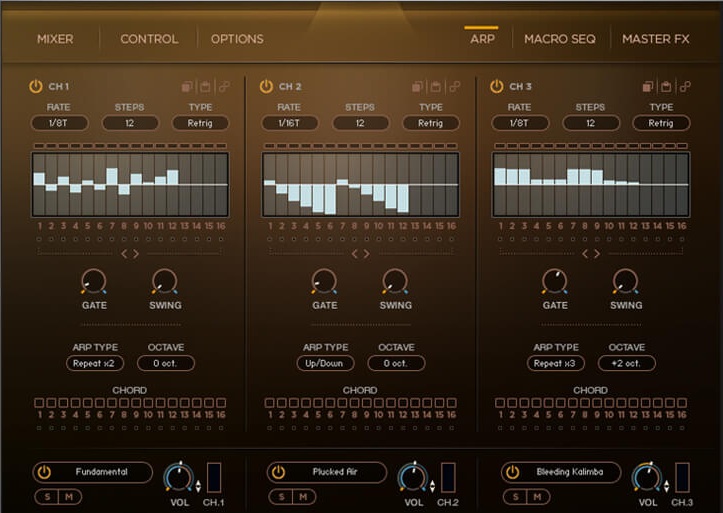Screen dimensions: 723x513
Task: Click the CH 2 link icon
Action: [x=455, y=87]
